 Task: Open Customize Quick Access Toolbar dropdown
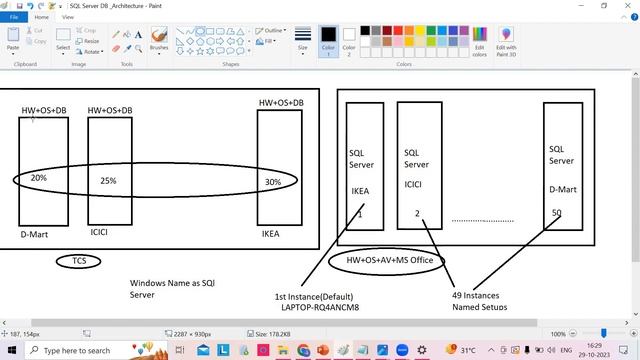(x=60, y=6)
